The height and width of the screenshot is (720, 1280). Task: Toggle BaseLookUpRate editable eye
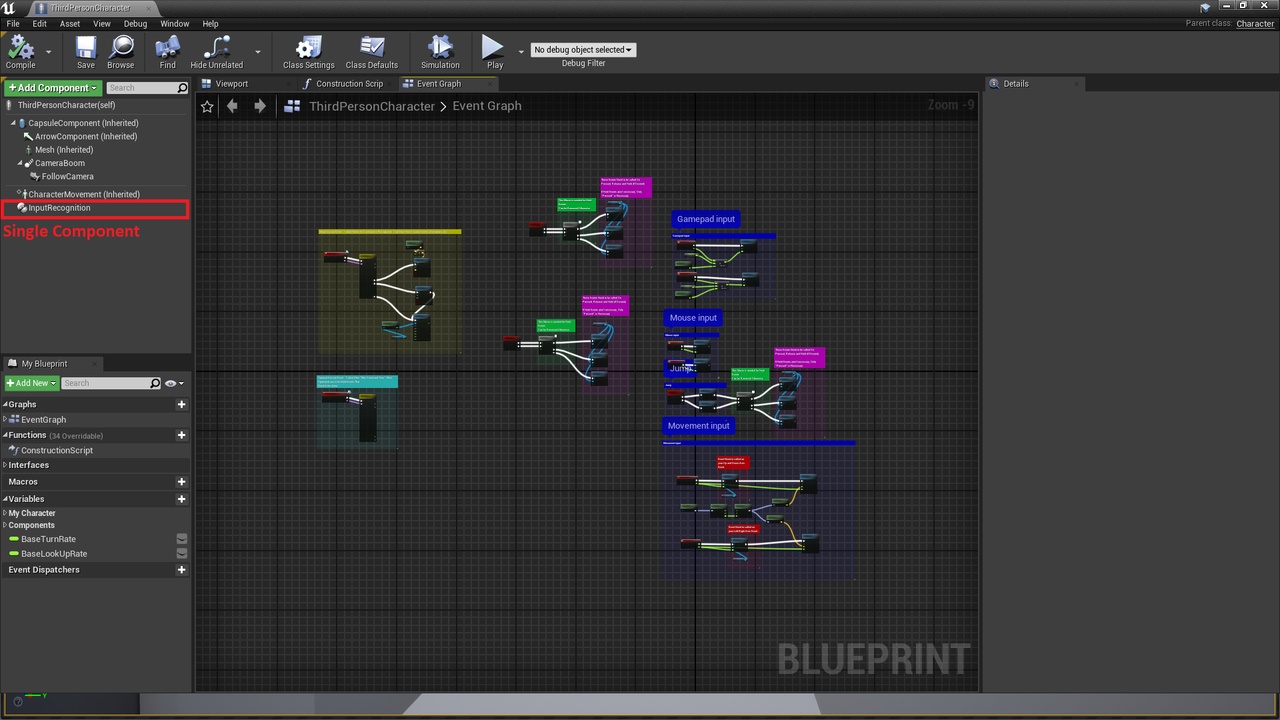[182, 554]
